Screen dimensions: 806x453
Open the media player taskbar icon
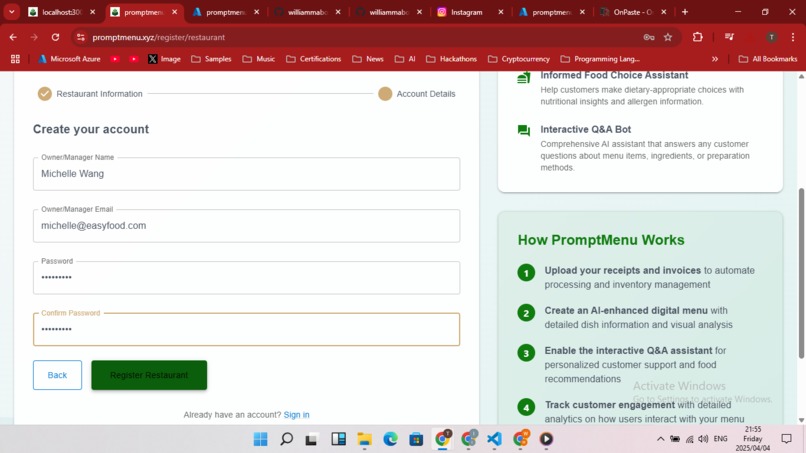coord(546,439)
